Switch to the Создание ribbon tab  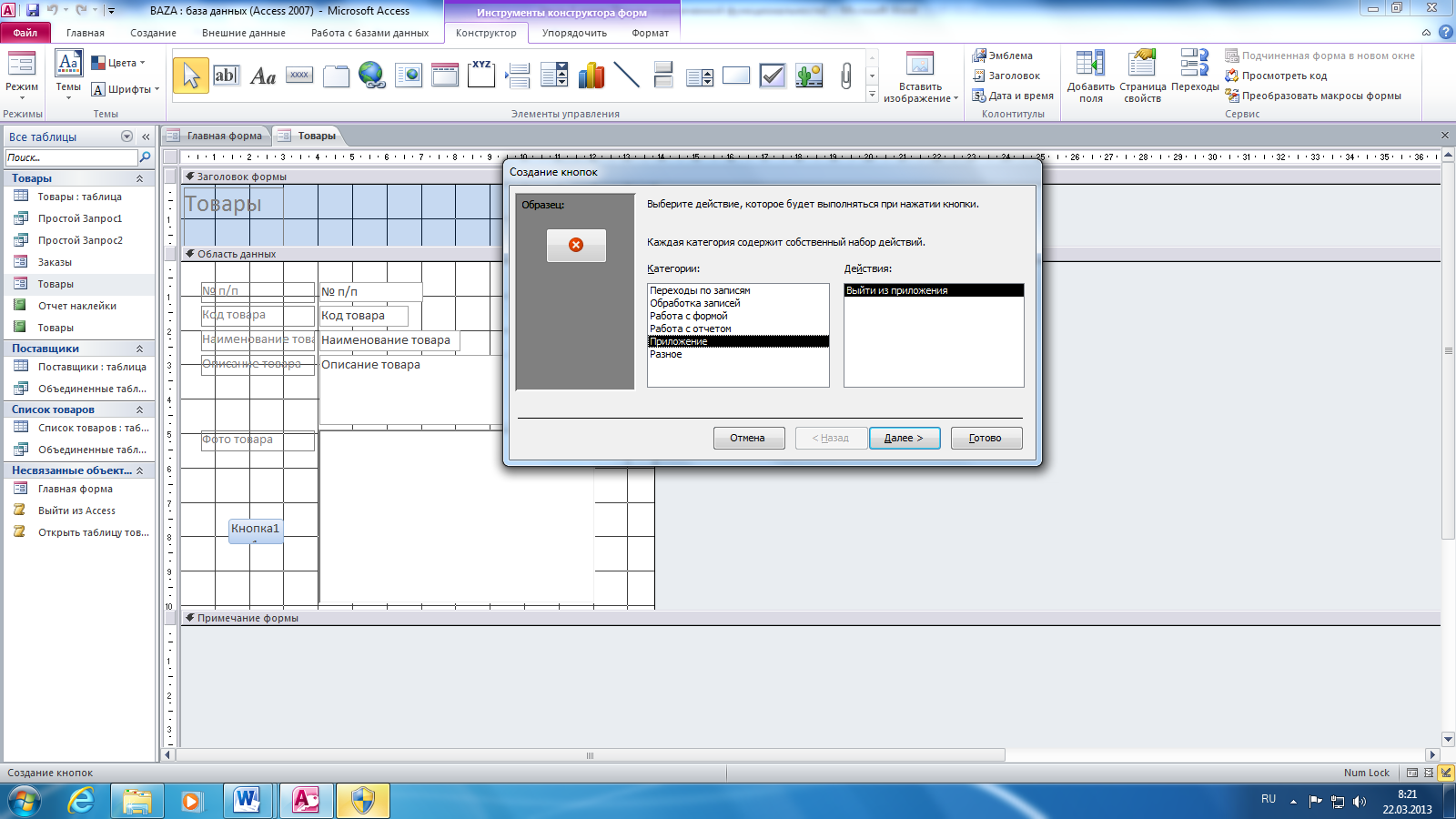[x=153, y=33]
